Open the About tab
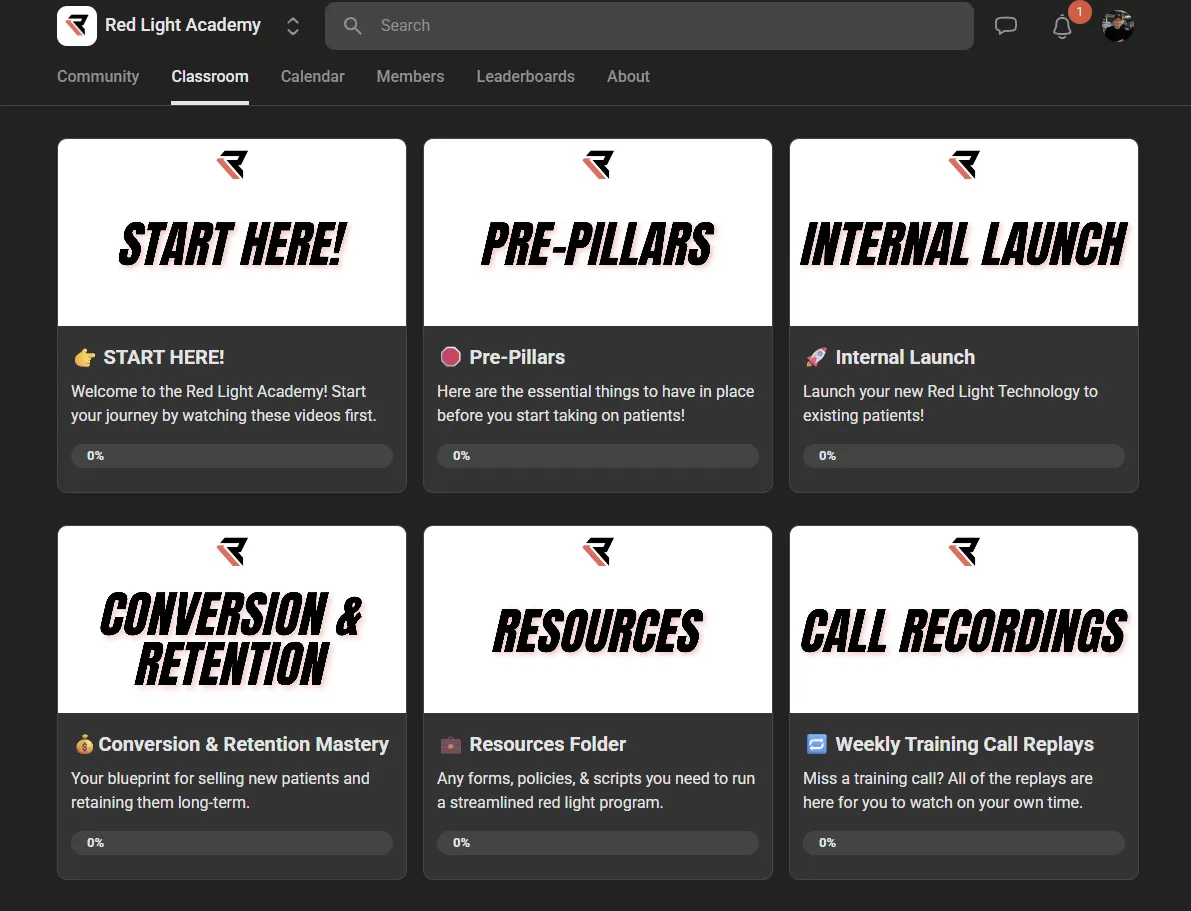 (x=628, y=77)
